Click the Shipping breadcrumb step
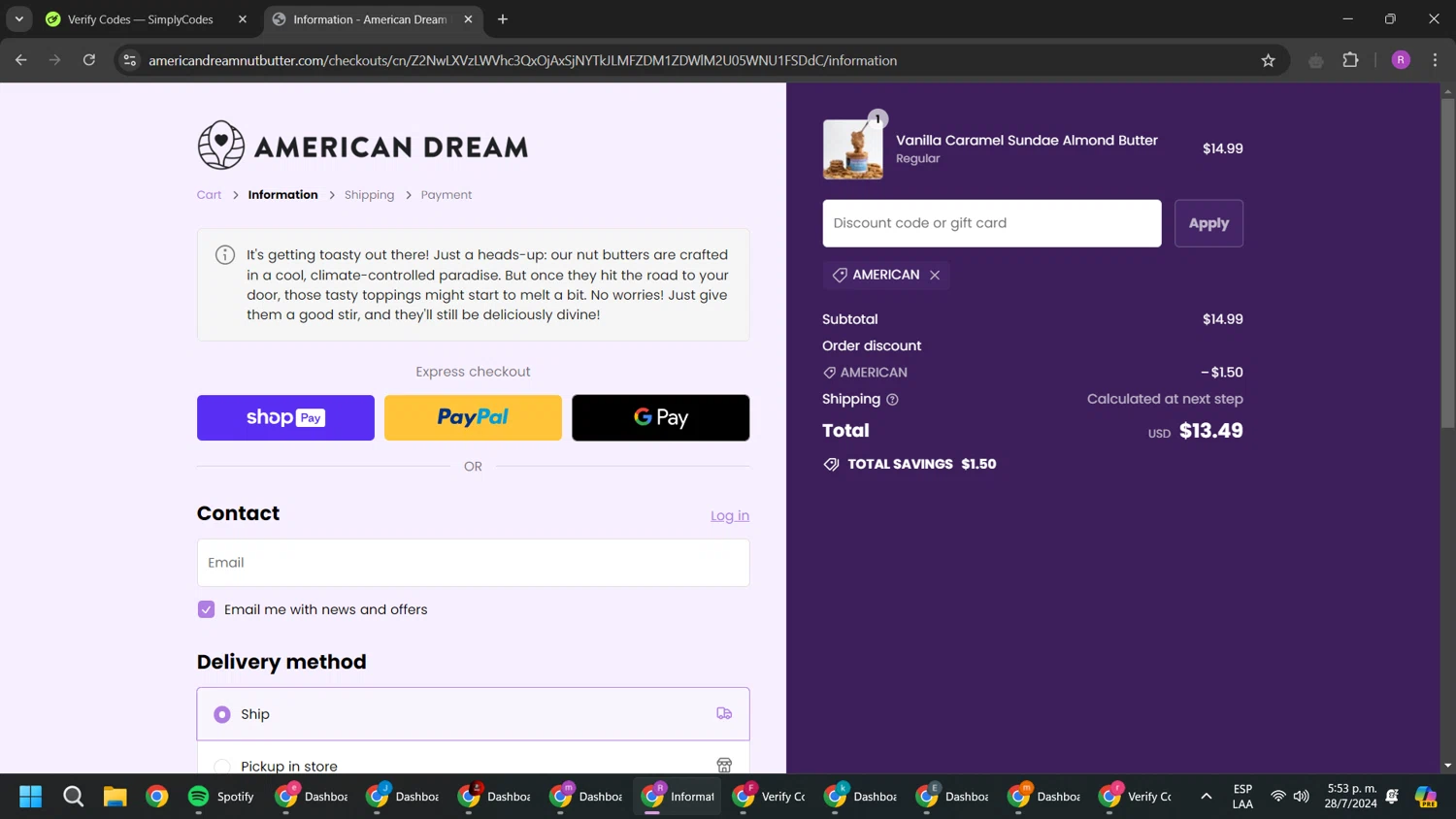The width and height of the screenshot is (1456, 819). [x=369, y=195]
